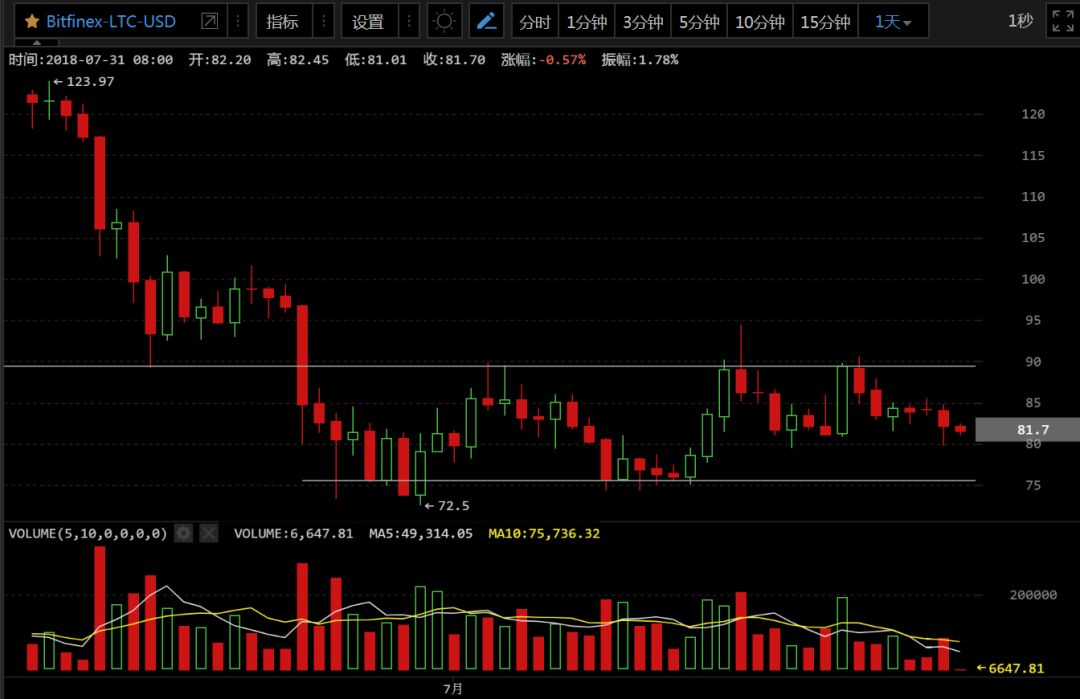The image size is (1080, 699).
Task: Click the MA5:49,314.05 value
Action: pyautogui.click(x=420, y=534)
